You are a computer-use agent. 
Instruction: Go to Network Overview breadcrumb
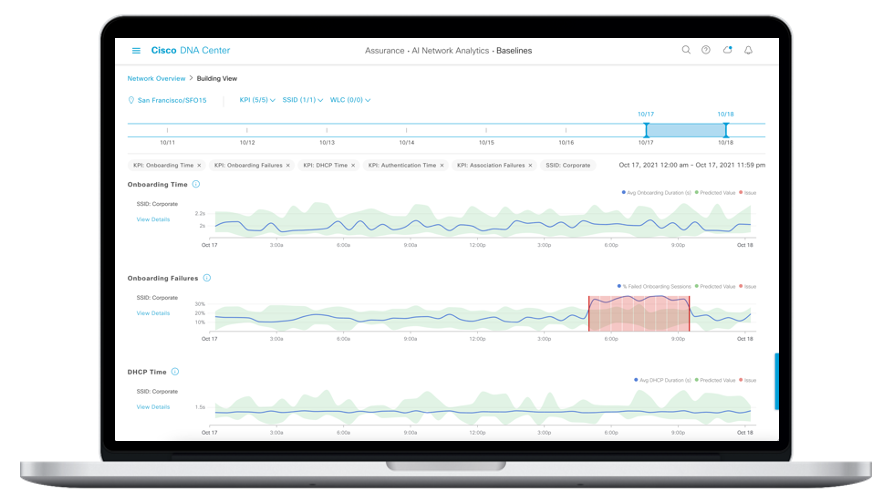tap(156, 78)
